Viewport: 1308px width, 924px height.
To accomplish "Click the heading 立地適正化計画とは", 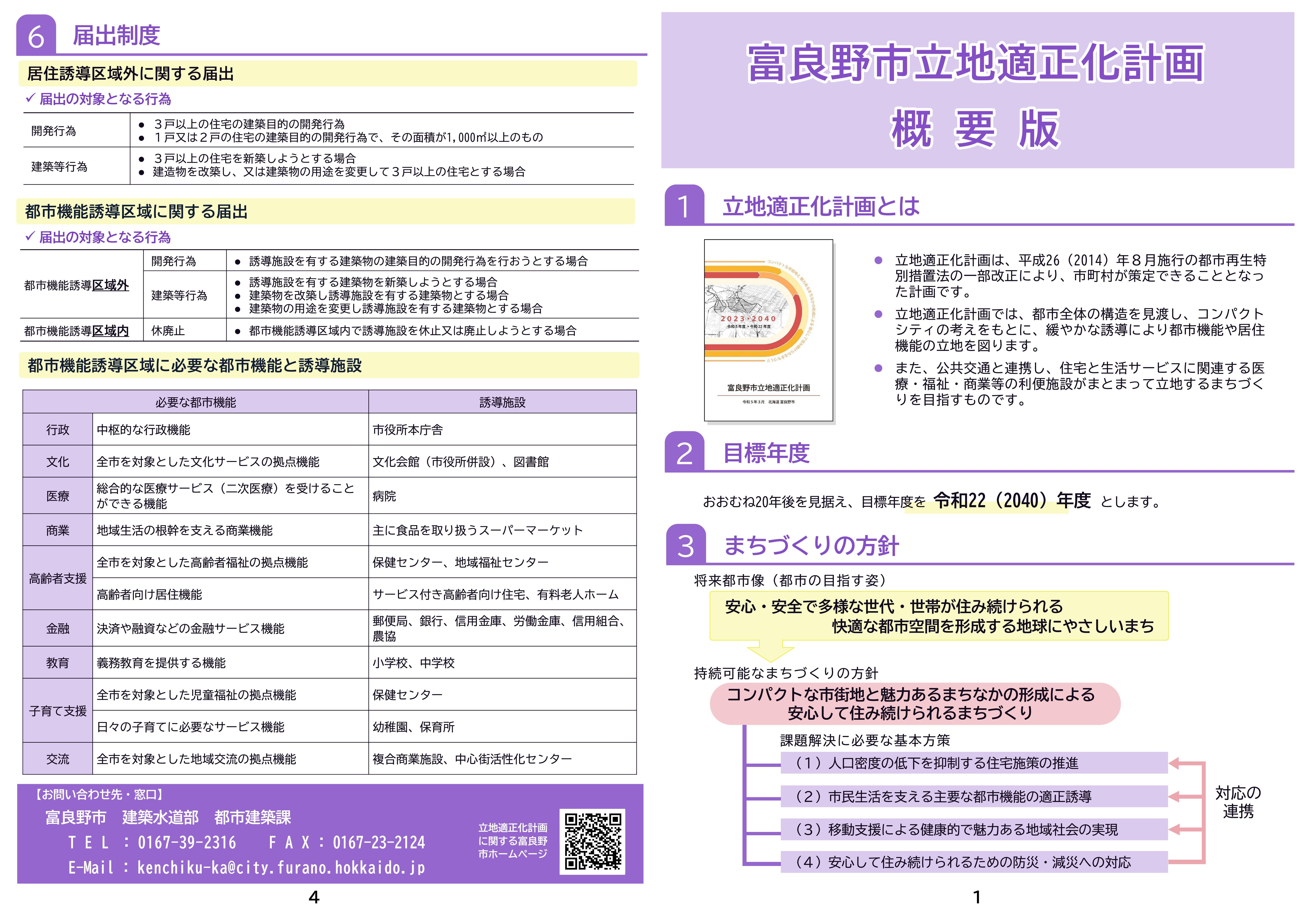I will click(x=821, y=206).
